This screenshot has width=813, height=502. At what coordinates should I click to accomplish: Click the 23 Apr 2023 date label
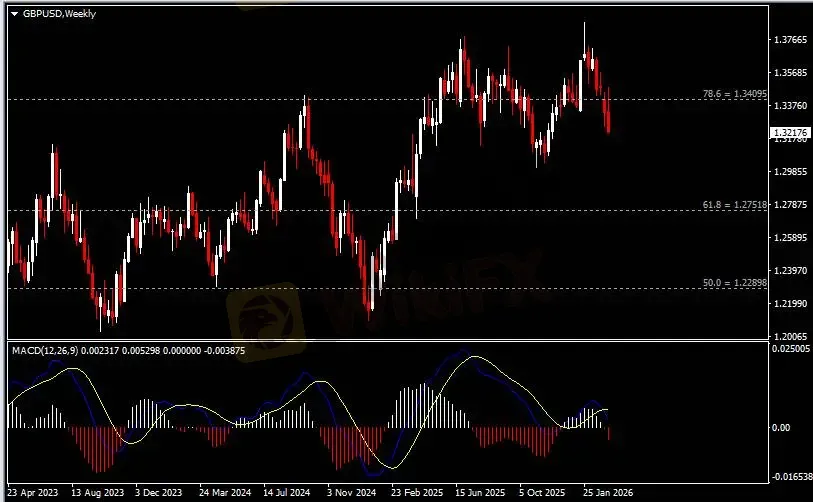[33, 493]
